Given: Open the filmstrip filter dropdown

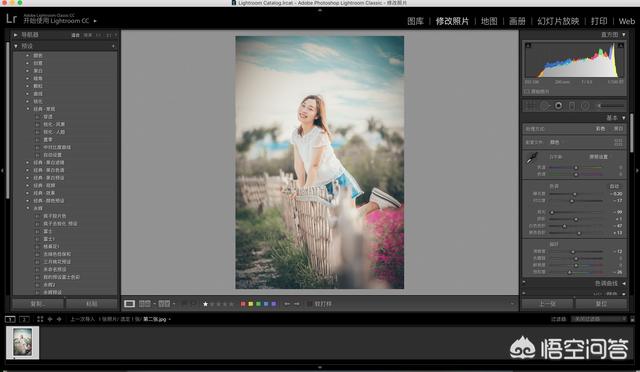Looking at the screenshot, I should [x=599, y=319].
